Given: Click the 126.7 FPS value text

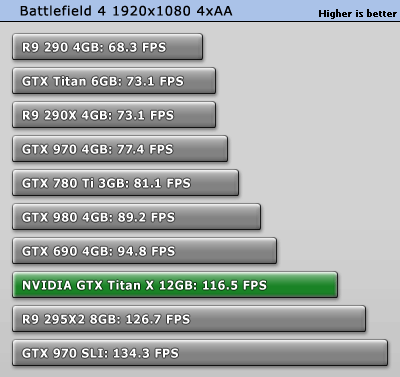Looking at the screenshot, I should click(x=158, y=319).
